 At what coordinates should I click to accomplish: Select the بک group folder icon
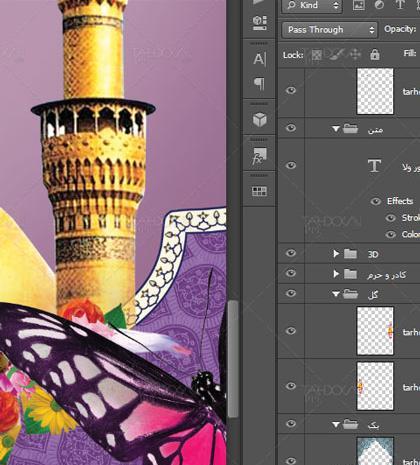coord(350,424)
